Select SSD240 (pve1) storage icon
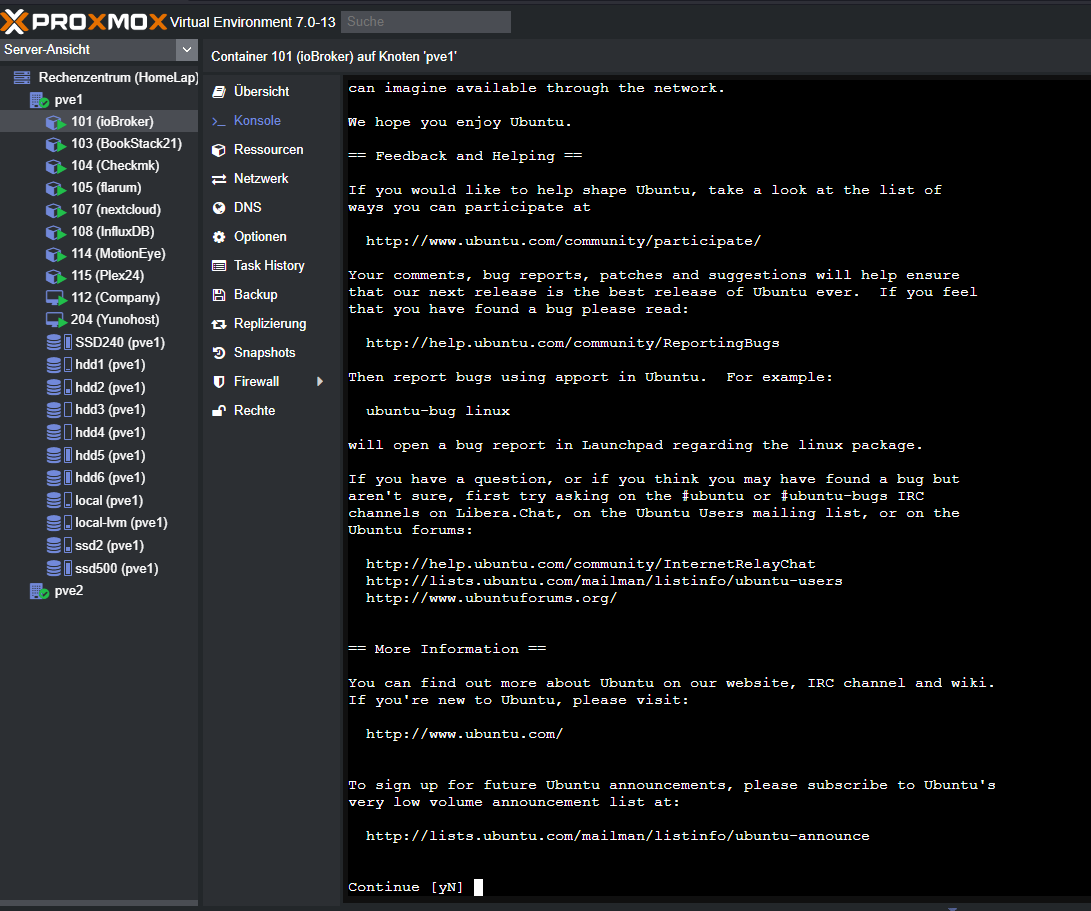Viewport: 1091px width, 911px height. coord(59,342)
